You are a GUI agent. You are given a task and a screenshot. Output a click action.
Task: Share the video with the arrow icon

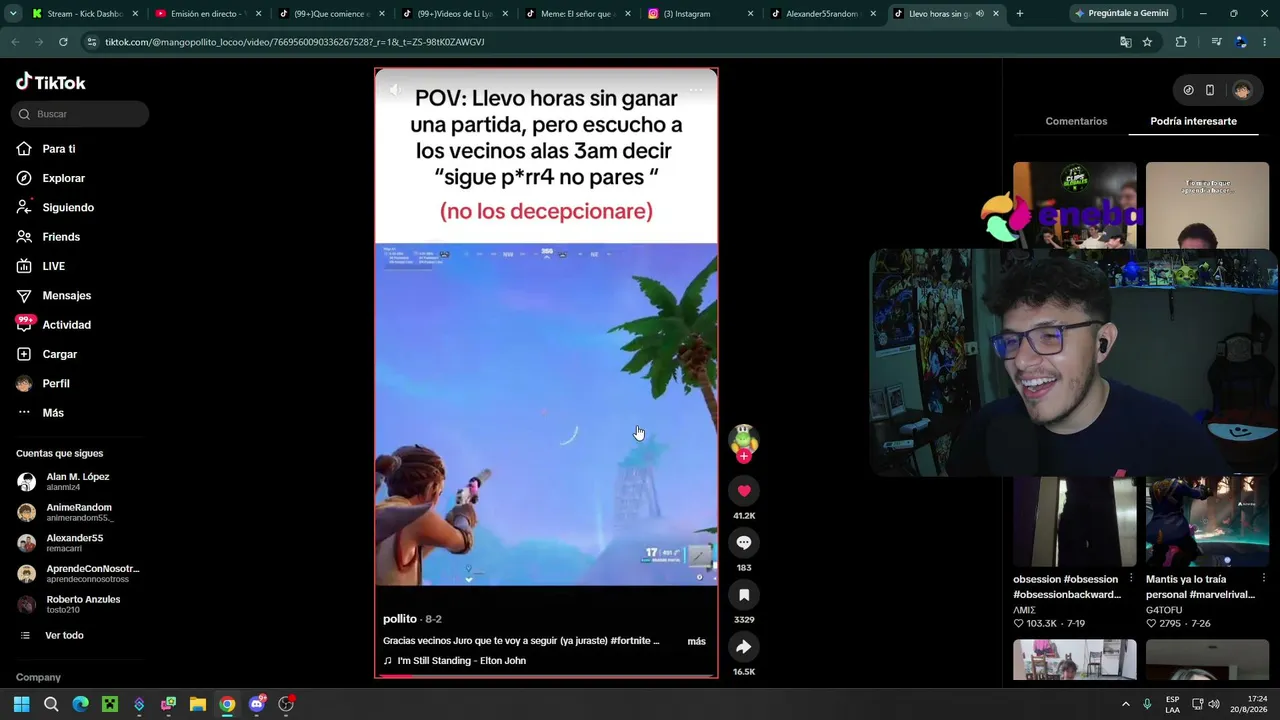pyautogui.click(x=743, y=647)
